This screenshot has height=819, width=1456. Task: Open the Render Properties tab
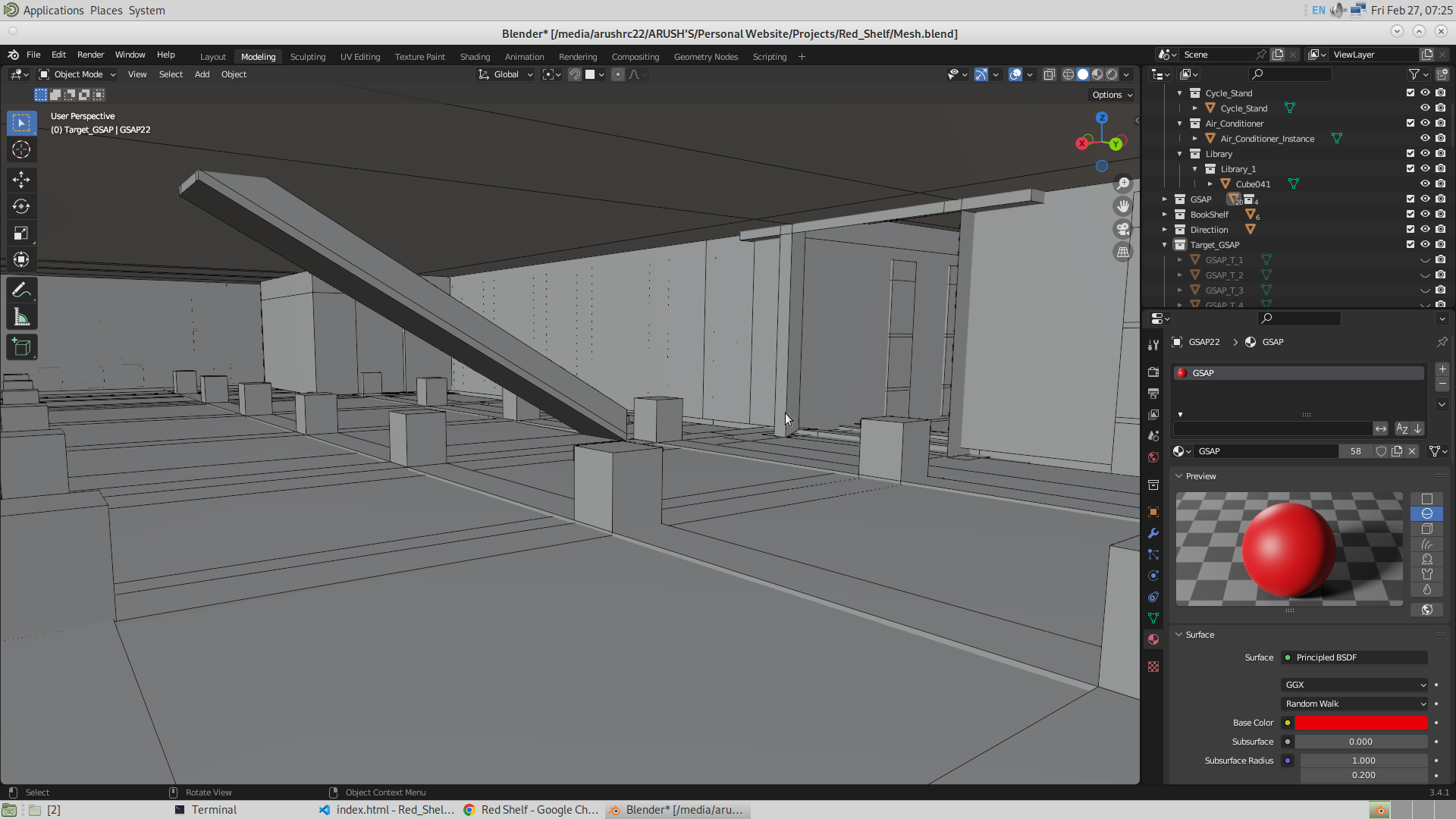1153,372
